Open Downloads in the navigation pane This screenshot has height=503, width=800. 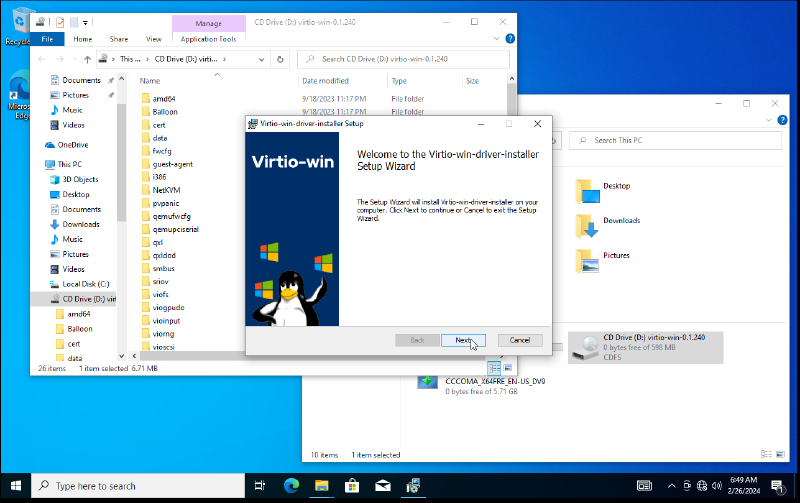coord(81,224)
